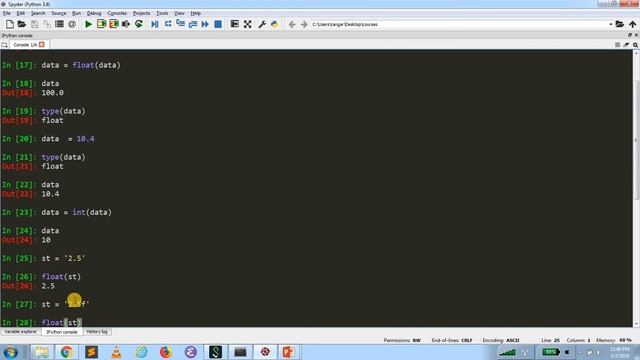640x360 pixels.
Task: Open the Debug menu
Action: 94,13
